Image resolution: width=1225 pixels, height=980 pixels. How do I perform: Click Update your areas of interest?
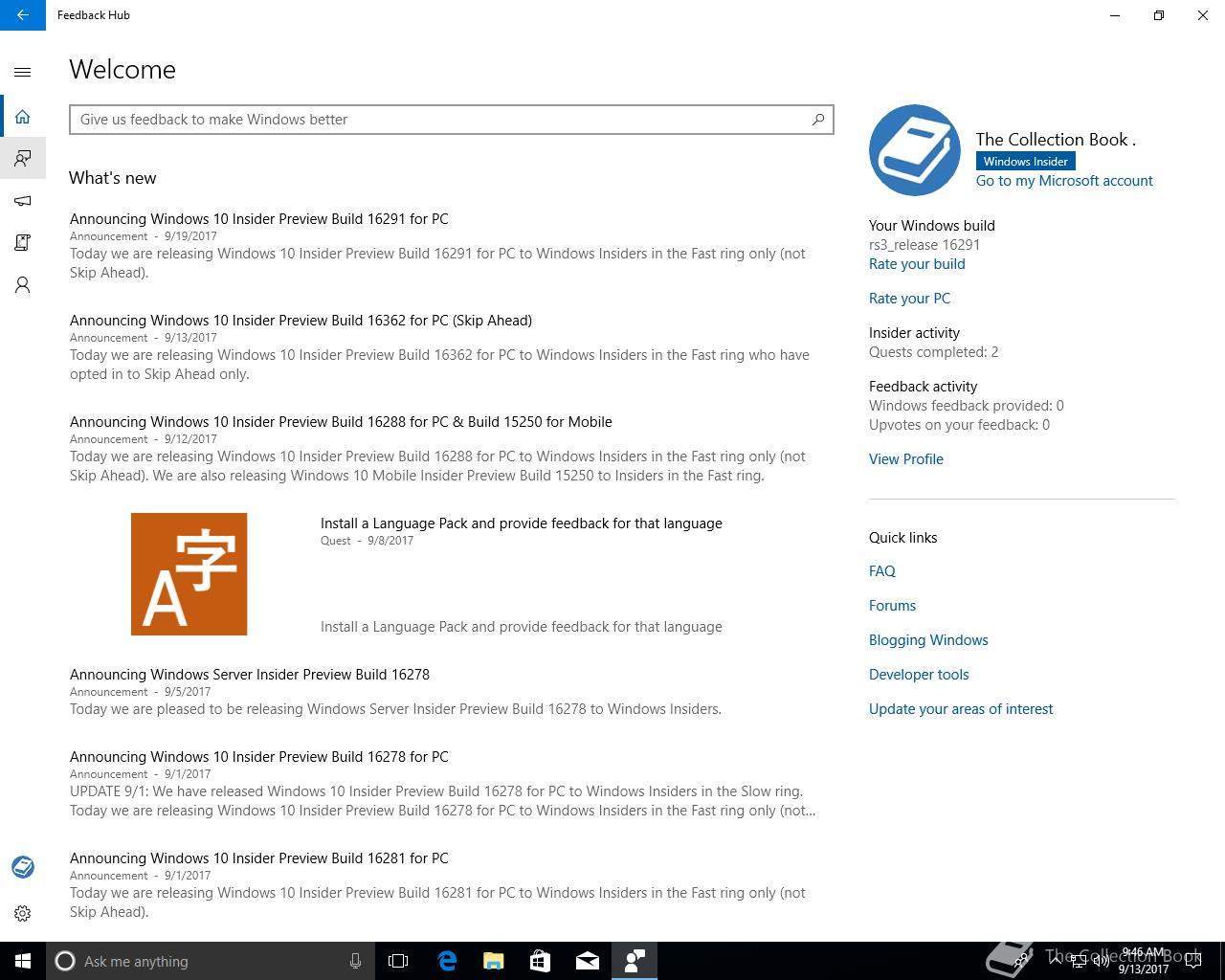961,709
